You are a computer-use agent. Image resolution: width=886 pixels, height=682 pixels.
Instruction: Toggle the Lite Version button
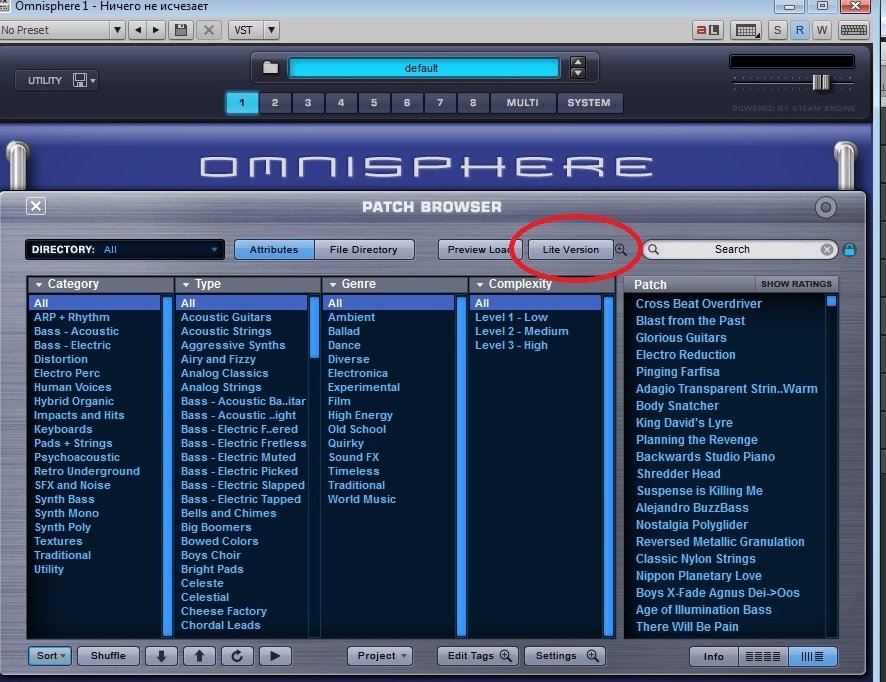(x=571, y=249)
